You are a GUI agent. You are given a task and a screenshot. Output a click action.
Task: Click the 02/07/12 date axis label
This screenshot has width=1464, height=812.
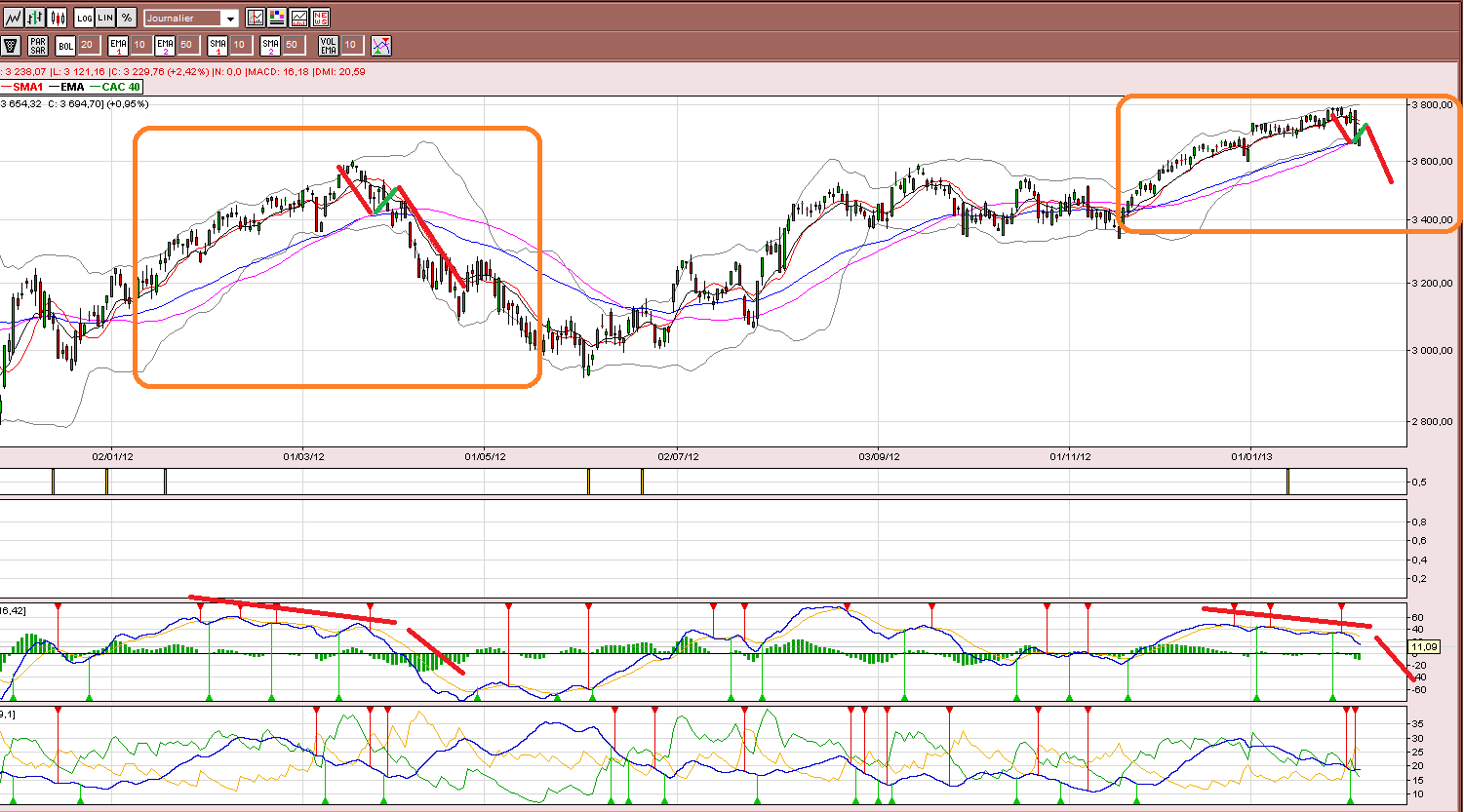coord(679,455)
